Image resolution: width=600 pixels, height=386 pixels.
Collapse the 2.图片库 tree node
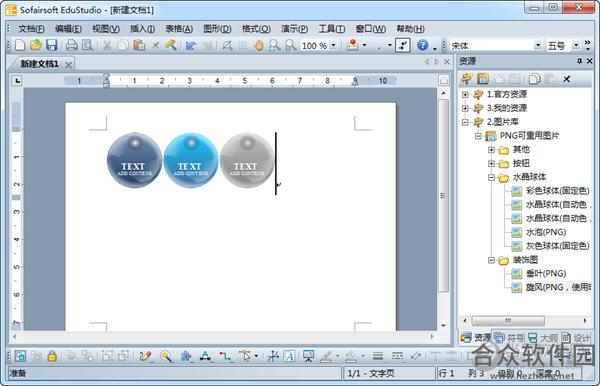pos(465,122)
